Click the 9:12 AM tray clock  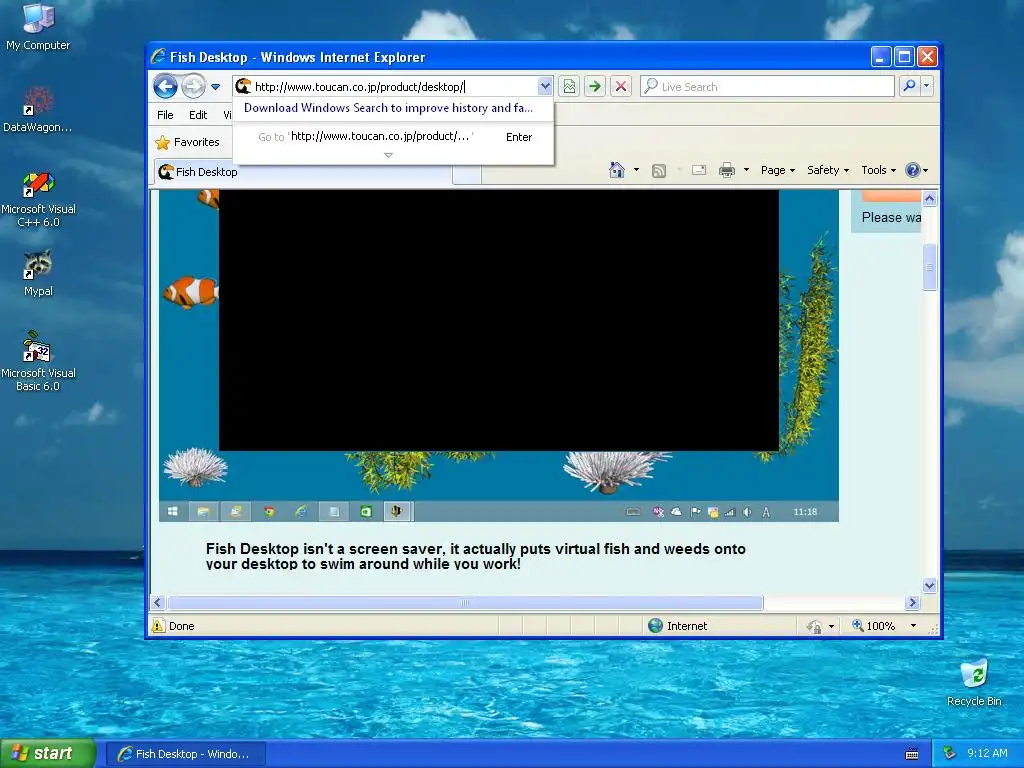point(987,754)
